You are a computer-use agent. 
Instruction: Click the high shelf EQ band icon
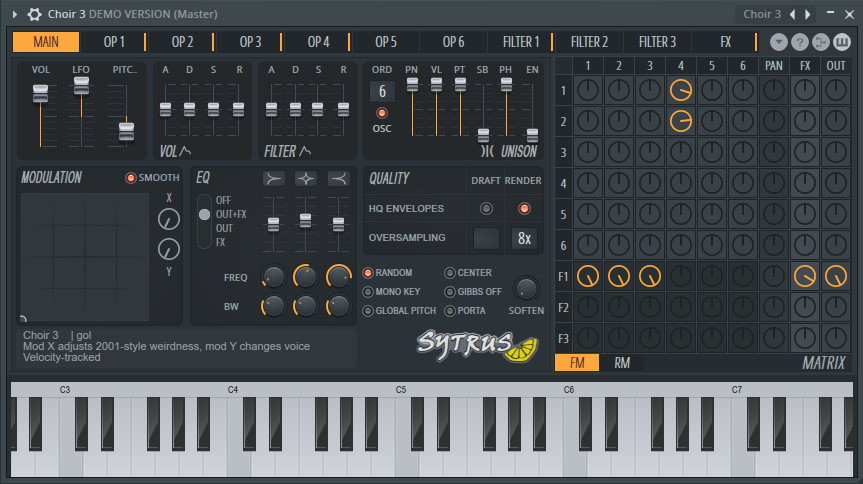[338, 178]
